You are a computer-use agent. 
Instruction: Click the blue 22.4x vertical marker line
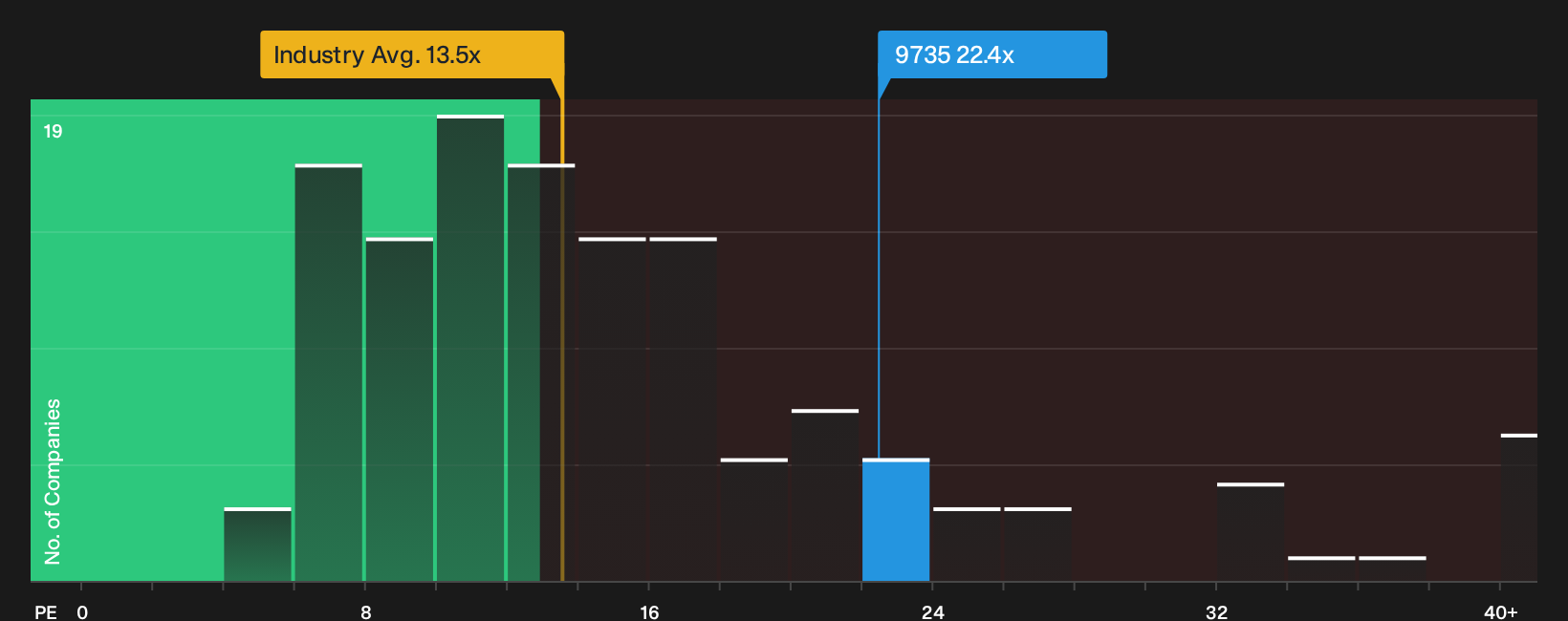click(x=879, y=330)
